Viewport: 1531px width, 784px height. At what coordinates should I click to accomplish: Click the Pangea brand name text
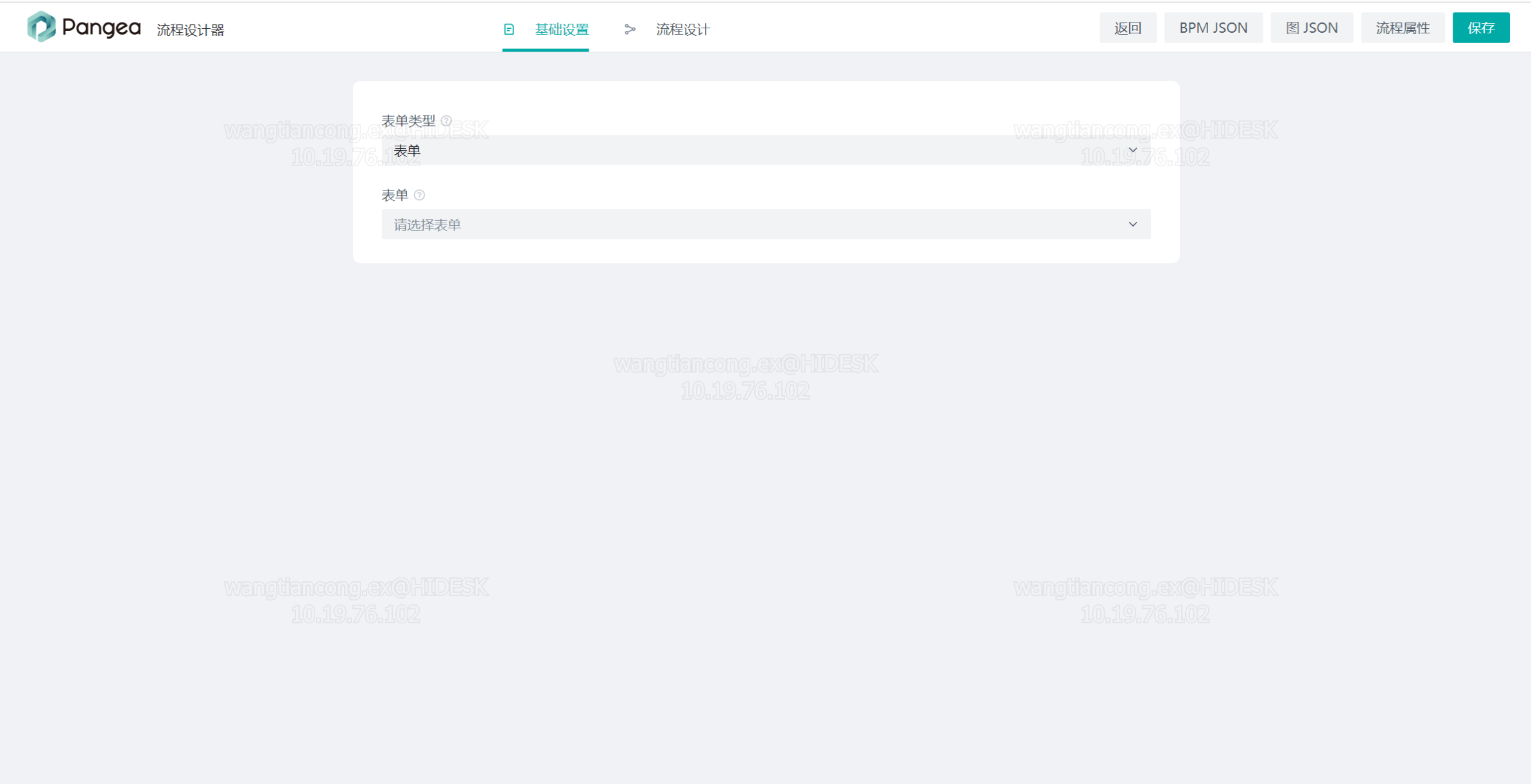click(101, 28)
